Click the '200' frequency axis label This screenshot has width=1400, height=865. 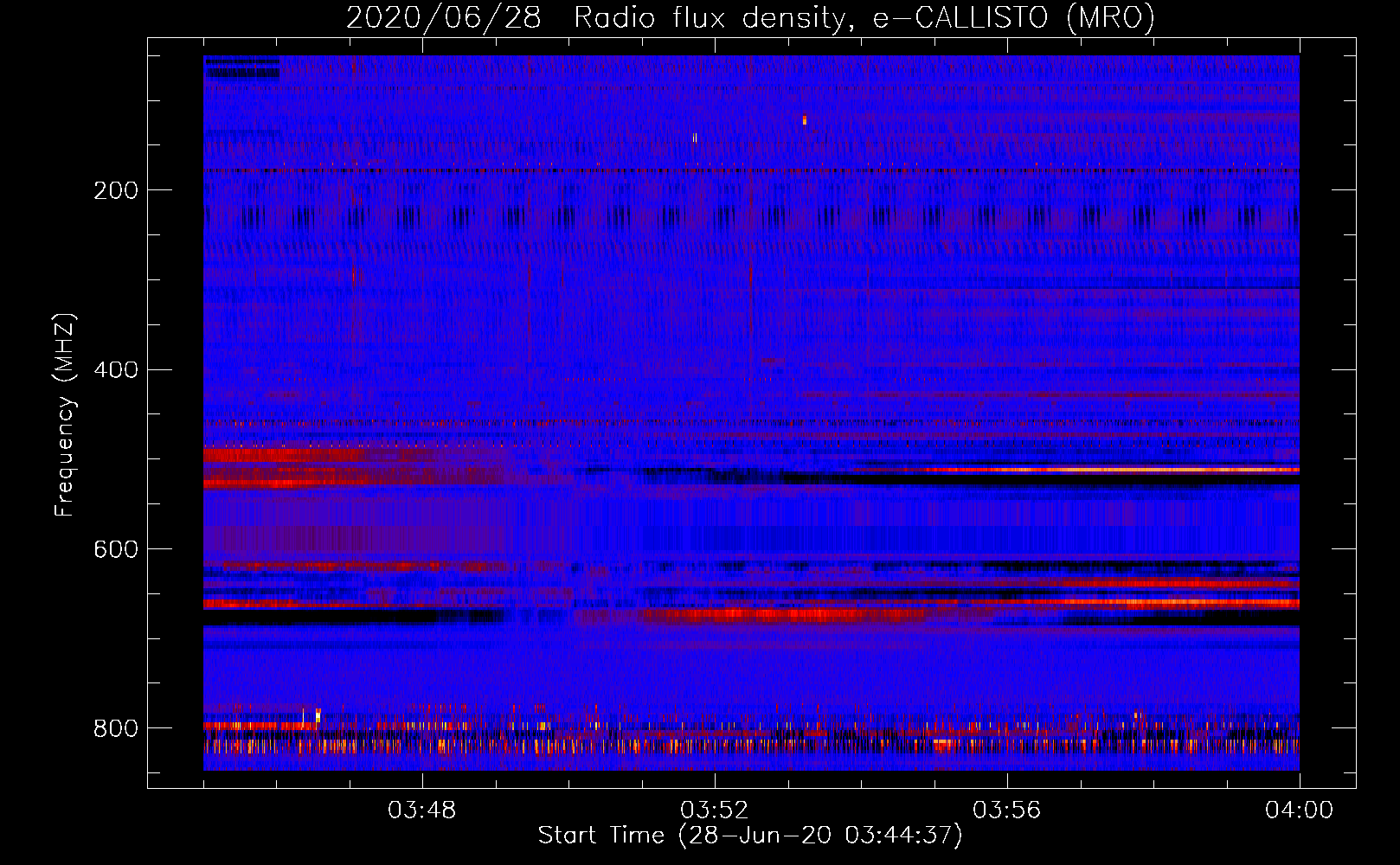[x=115, y=190]
